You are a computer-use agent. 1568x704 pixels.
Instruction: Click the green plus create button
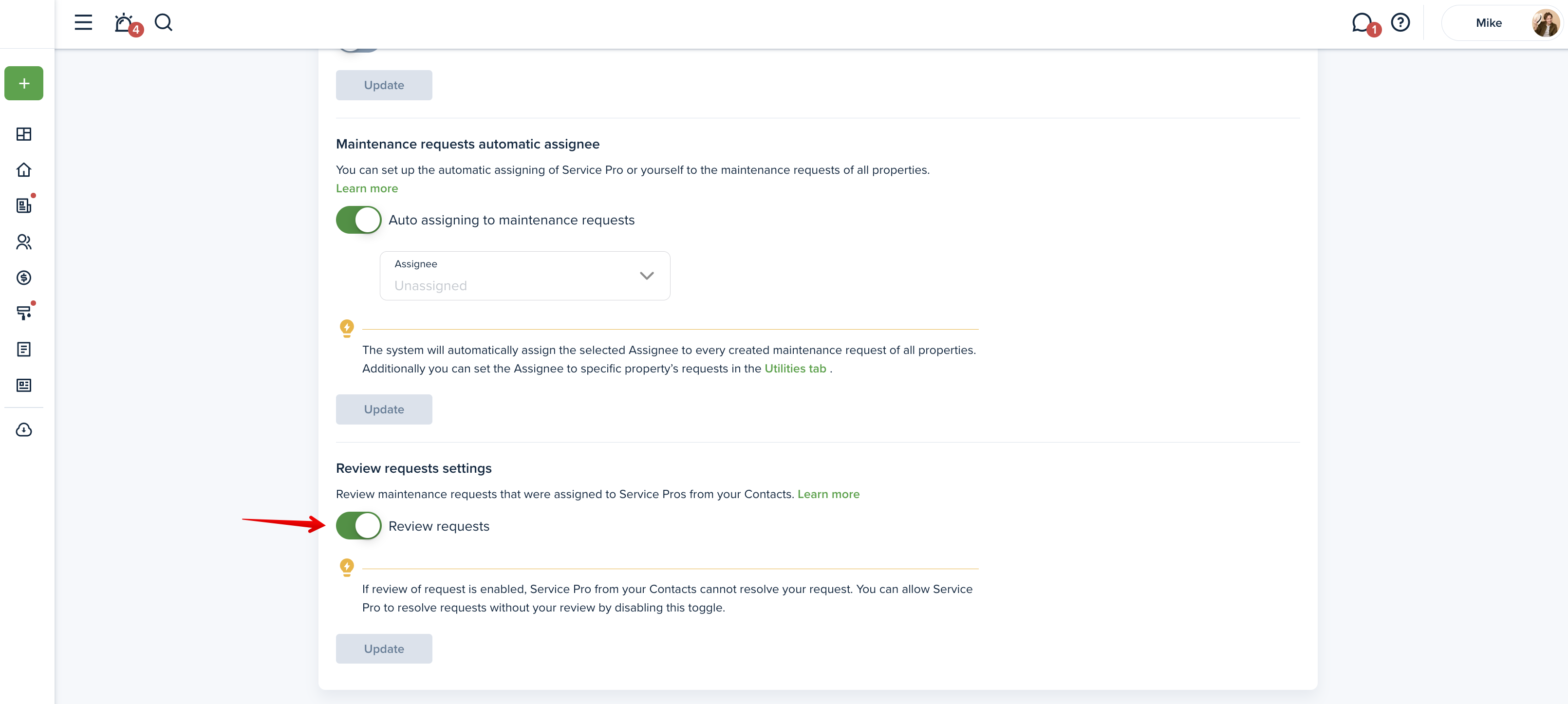pos(24,83)
